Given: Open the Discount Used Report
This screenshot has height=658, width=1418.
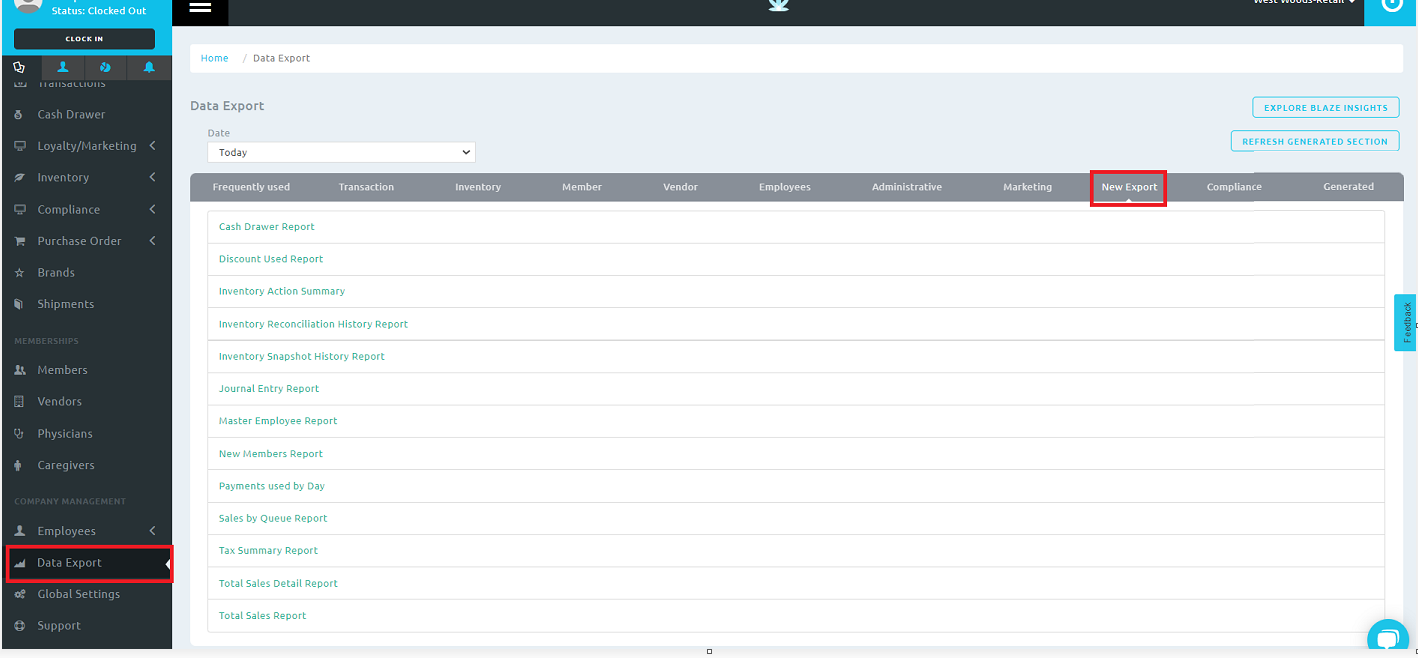Looking at the screenshot, I should pyautogui.click(x=271, y=259).
